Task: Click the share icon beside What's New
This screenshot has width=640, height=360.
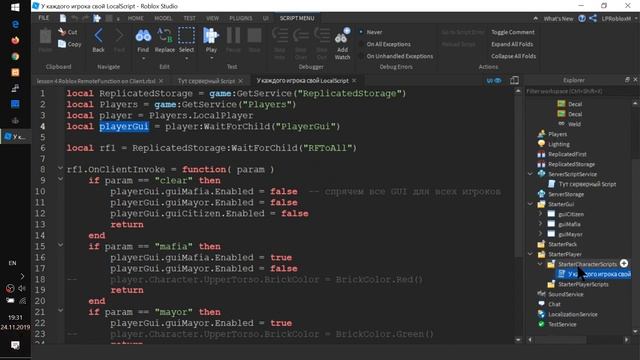Action: coord(593,18)
